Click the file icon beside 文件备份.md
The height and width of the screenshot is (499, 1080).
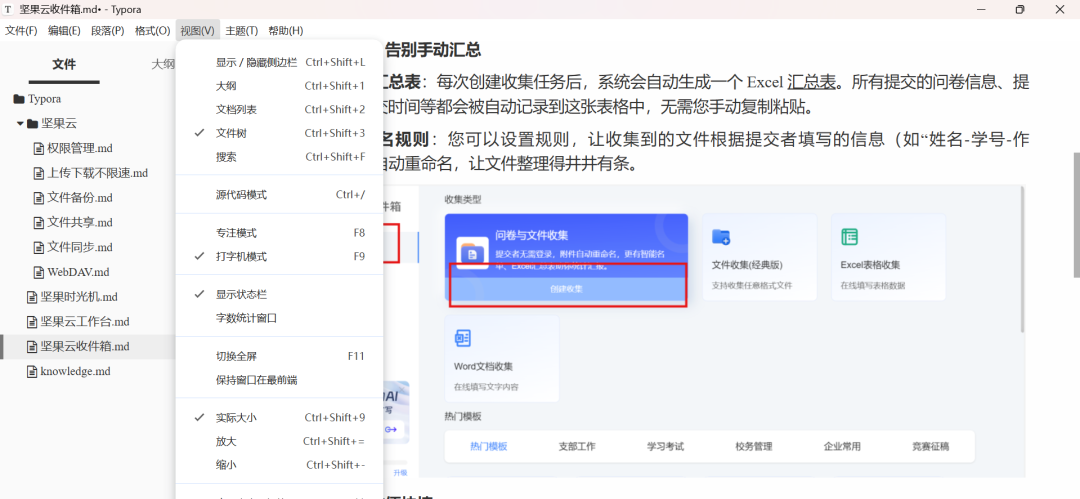click(x=39, y=198)
